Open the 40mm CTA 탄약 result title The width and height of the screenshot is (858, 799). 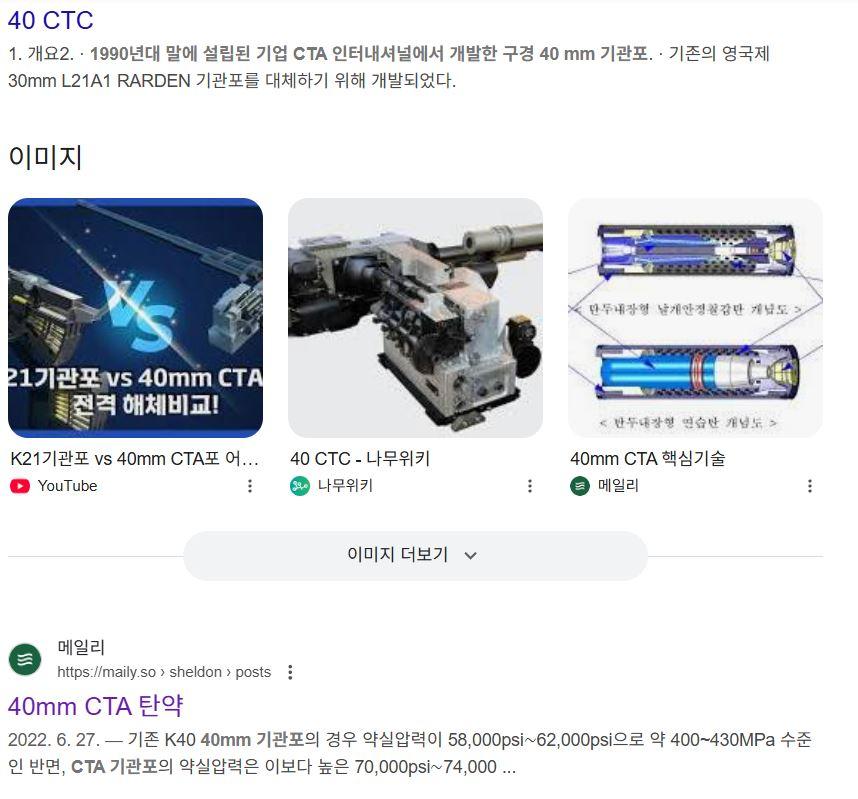(95, 706)
